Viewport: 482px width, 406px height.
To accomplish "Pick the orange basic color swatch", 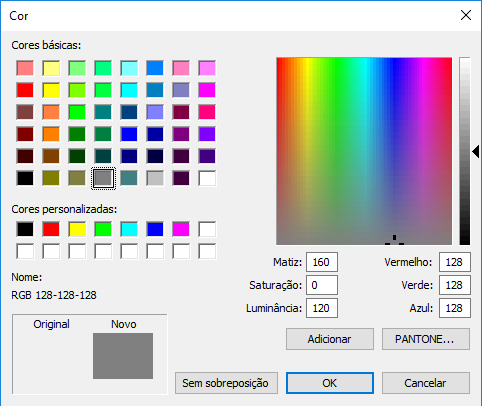I will pos(51,134).
